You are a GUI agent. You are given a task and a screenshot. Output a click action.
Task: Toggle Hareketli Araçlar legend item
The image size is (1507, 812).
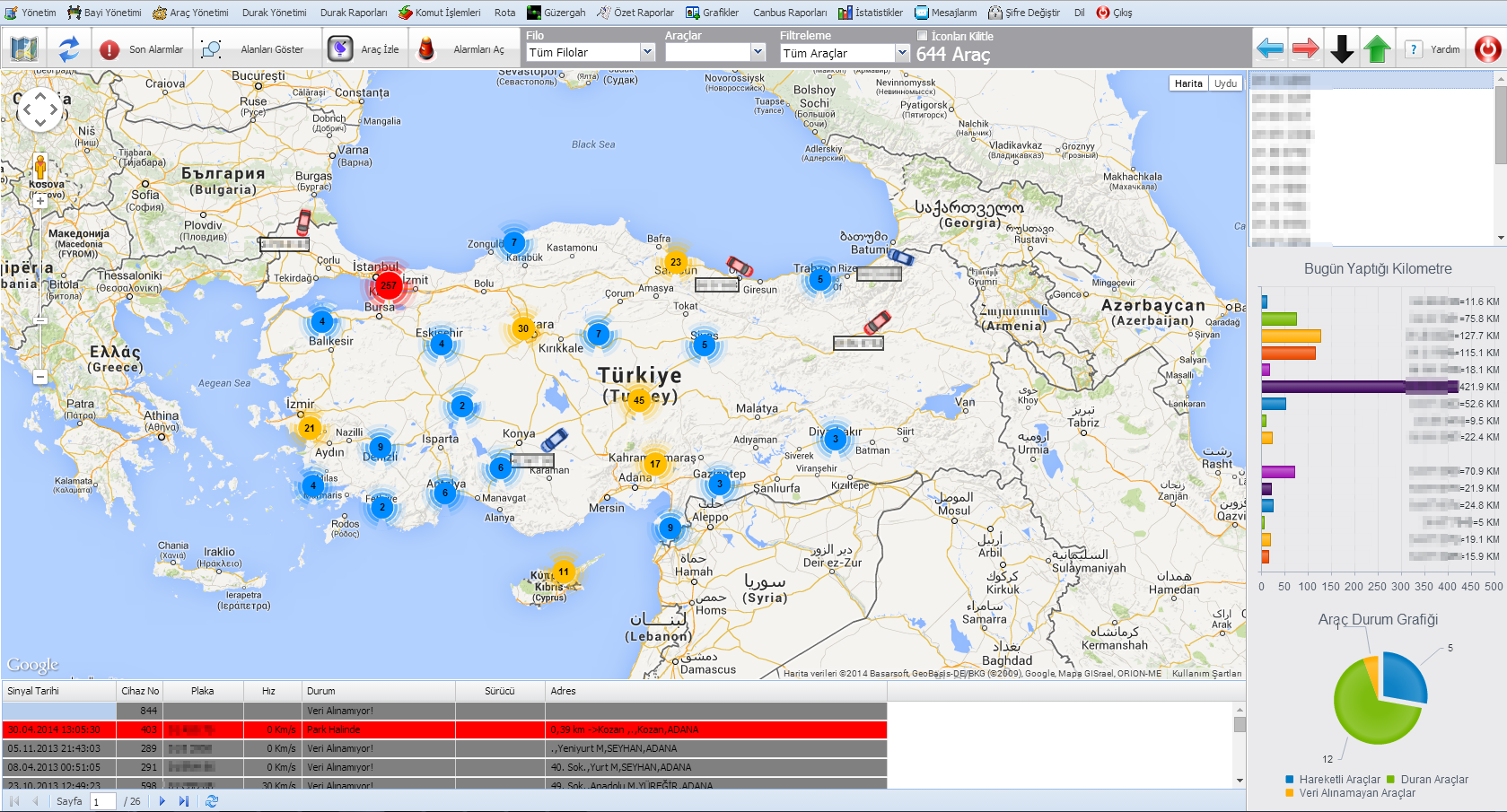pyautogui.click(x=1332, y=780)
